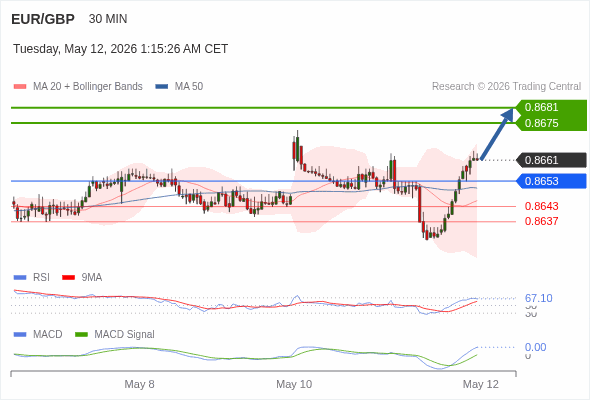Click the MACD legend blue swatch
Viewport: 590px width, 400px height.
point(20,335)
